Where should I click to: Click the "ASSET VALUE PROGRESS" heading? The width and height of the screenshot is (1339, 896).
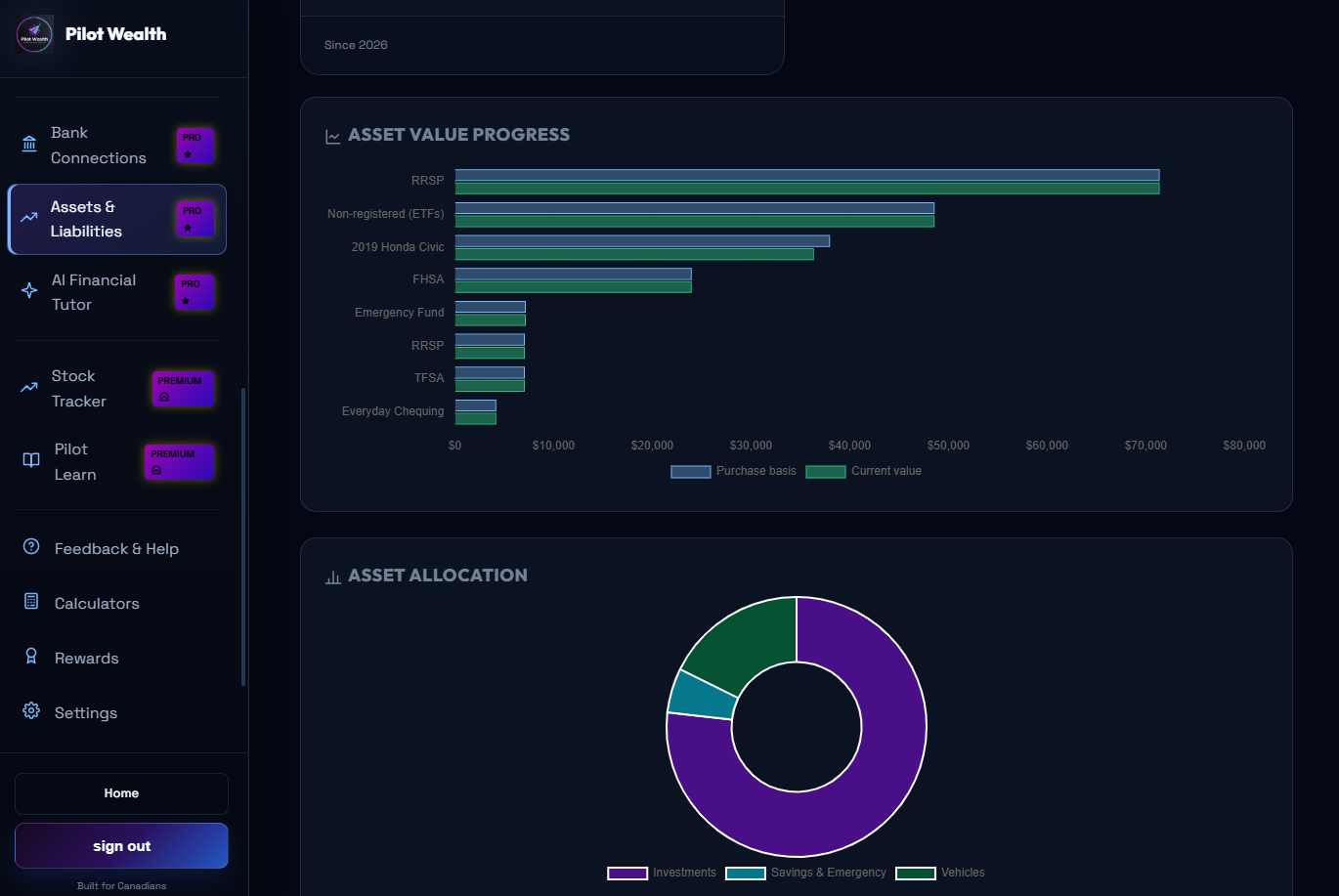458,135
